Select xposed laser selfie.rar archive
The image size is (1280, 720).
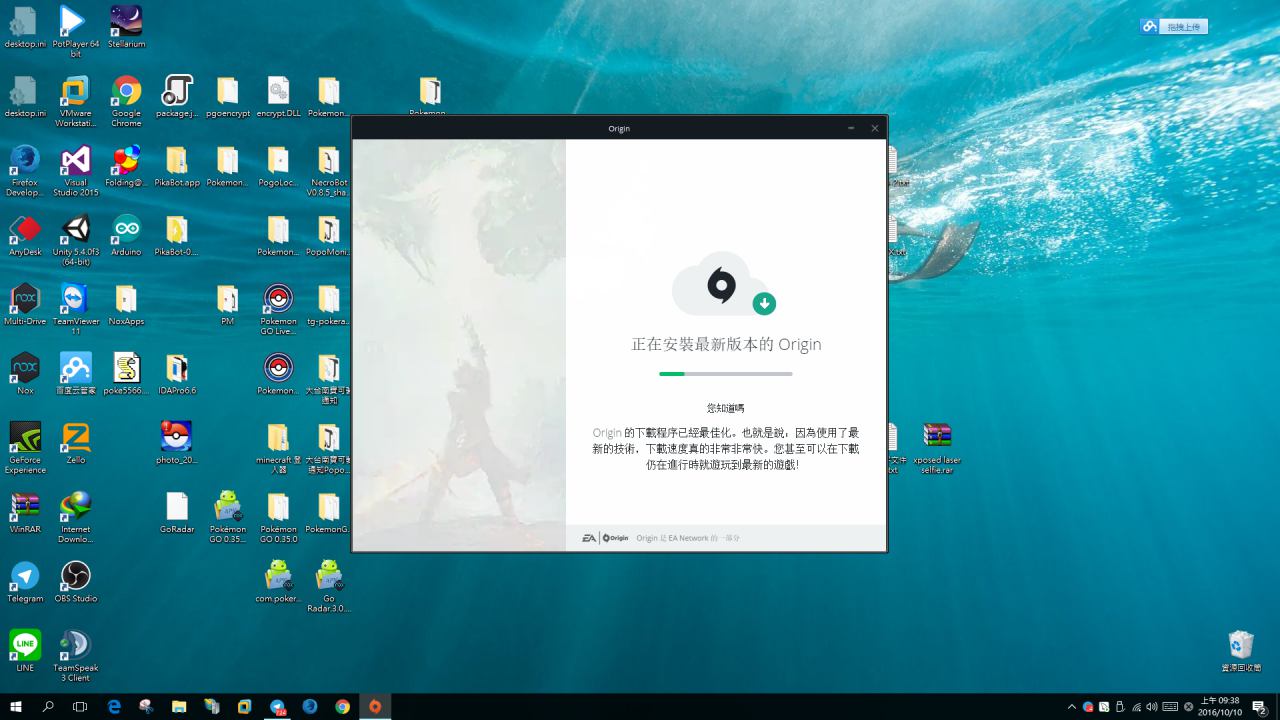coord(937,446)
